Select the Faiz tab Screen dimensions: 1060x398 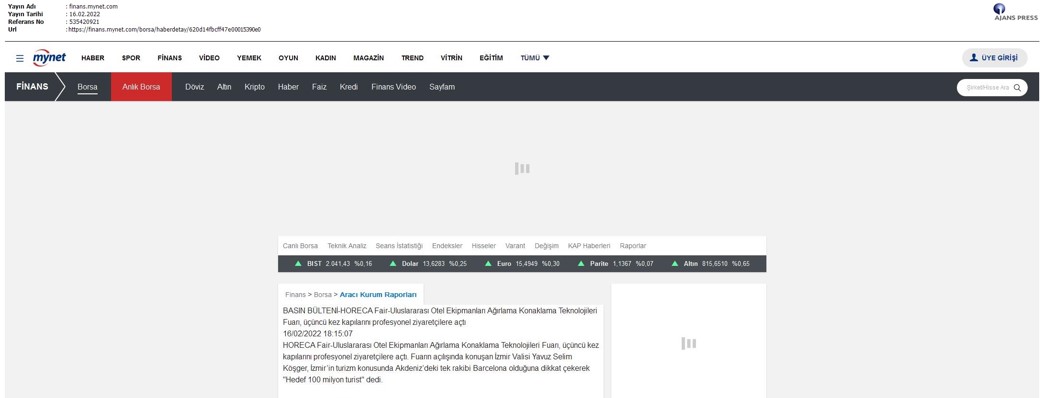[x=319, y=87]
